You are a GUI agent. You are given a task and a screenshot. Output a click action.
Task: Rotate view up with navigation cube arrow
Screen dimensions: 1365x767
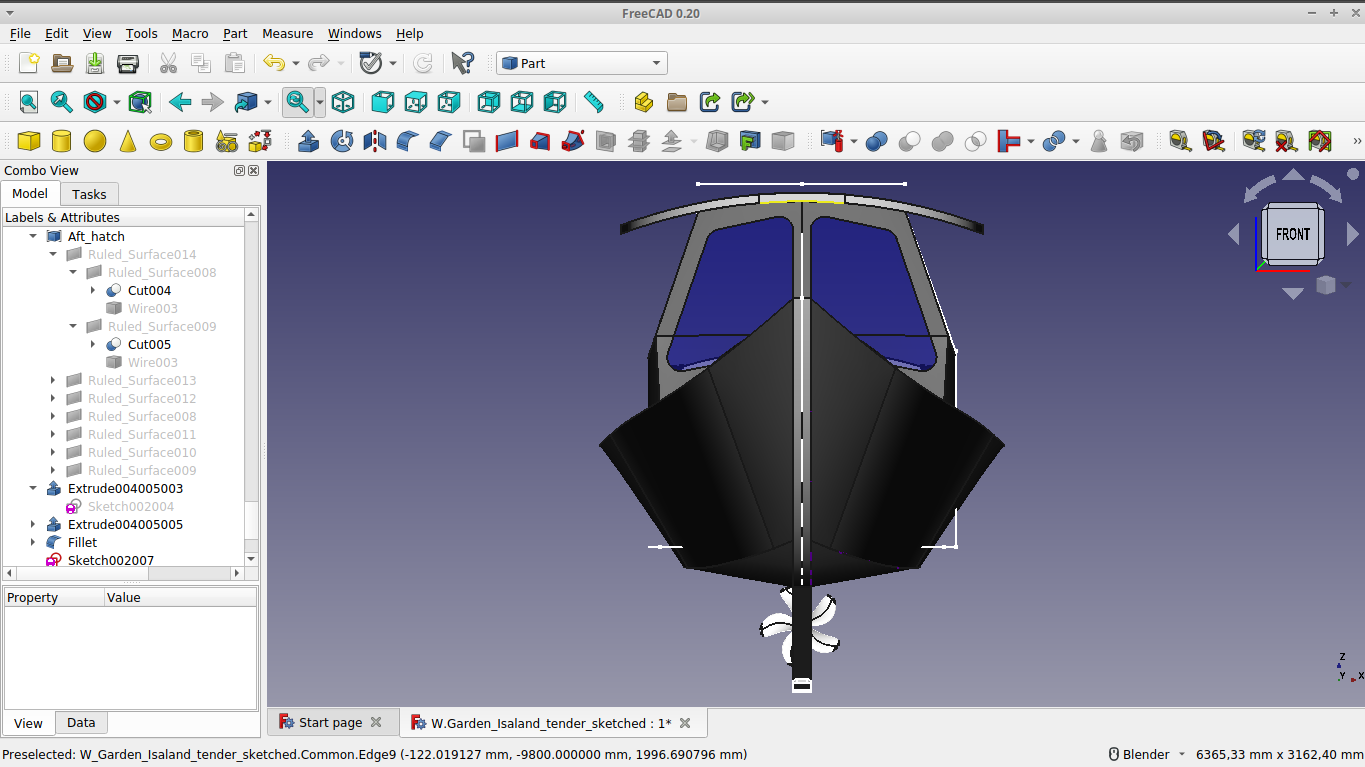click(x=1293, y=175)
